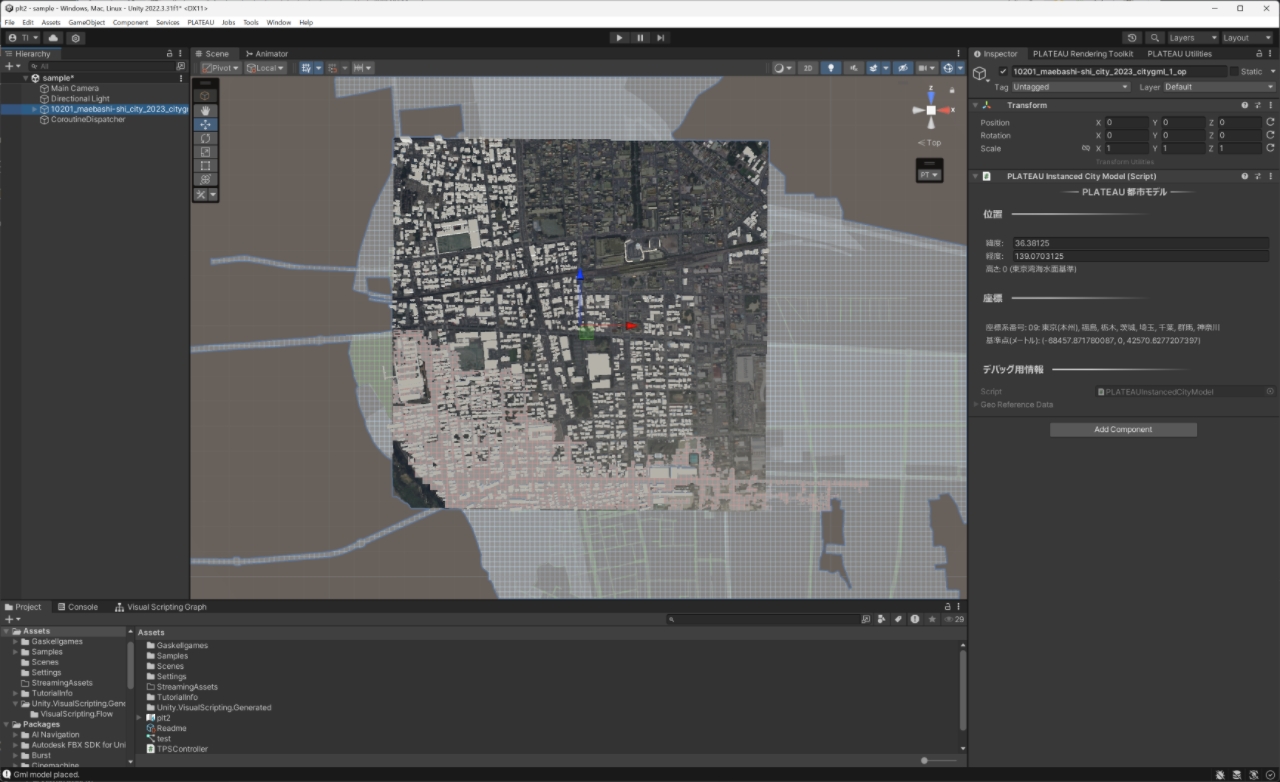Click the global search magnifier icon

coord(1155,38)
